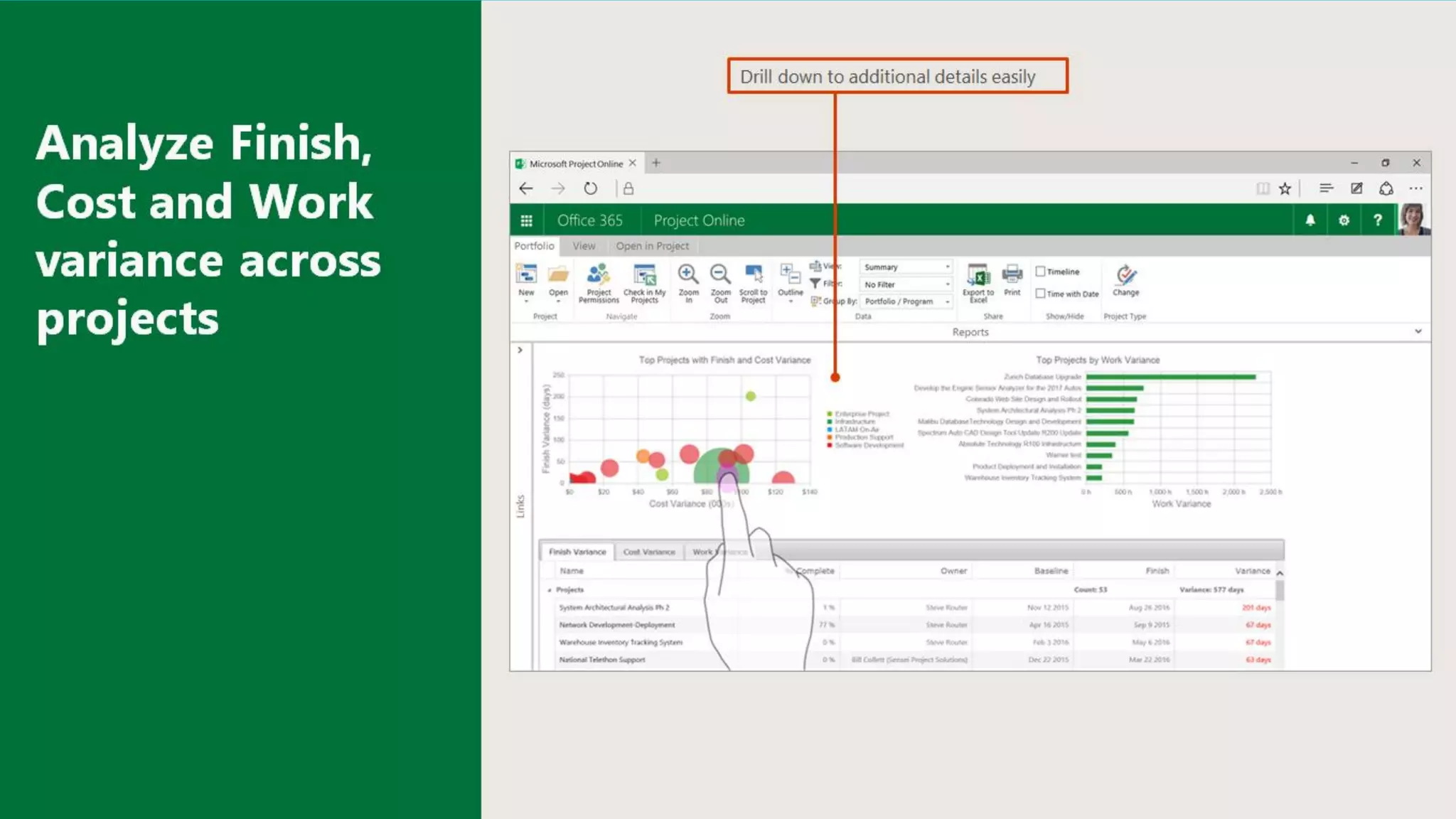Click Export to Excel icon

(978, 274)
